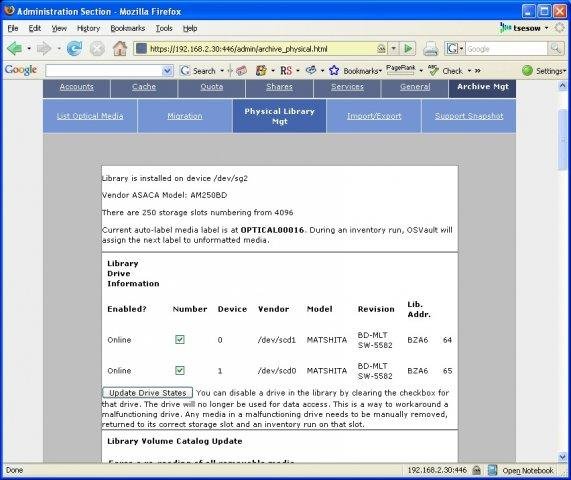Open the Bookmarks star in Google toolbar
This screenshot has width=571, height=480.
coord(334,70)
